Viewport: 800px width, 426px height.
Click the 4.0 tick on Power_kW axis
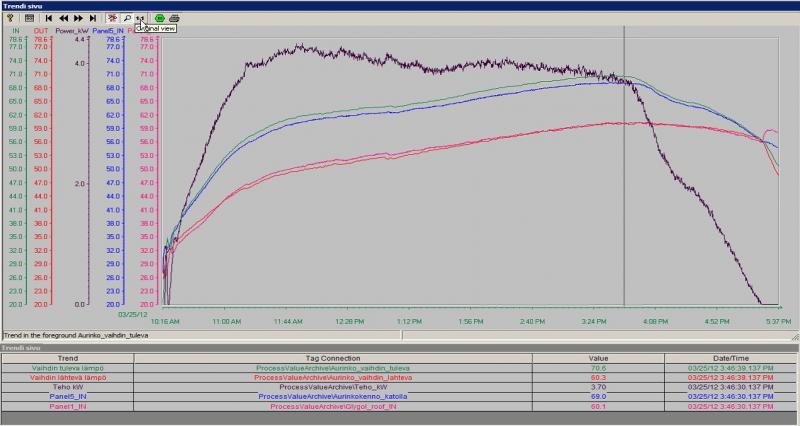79,64
